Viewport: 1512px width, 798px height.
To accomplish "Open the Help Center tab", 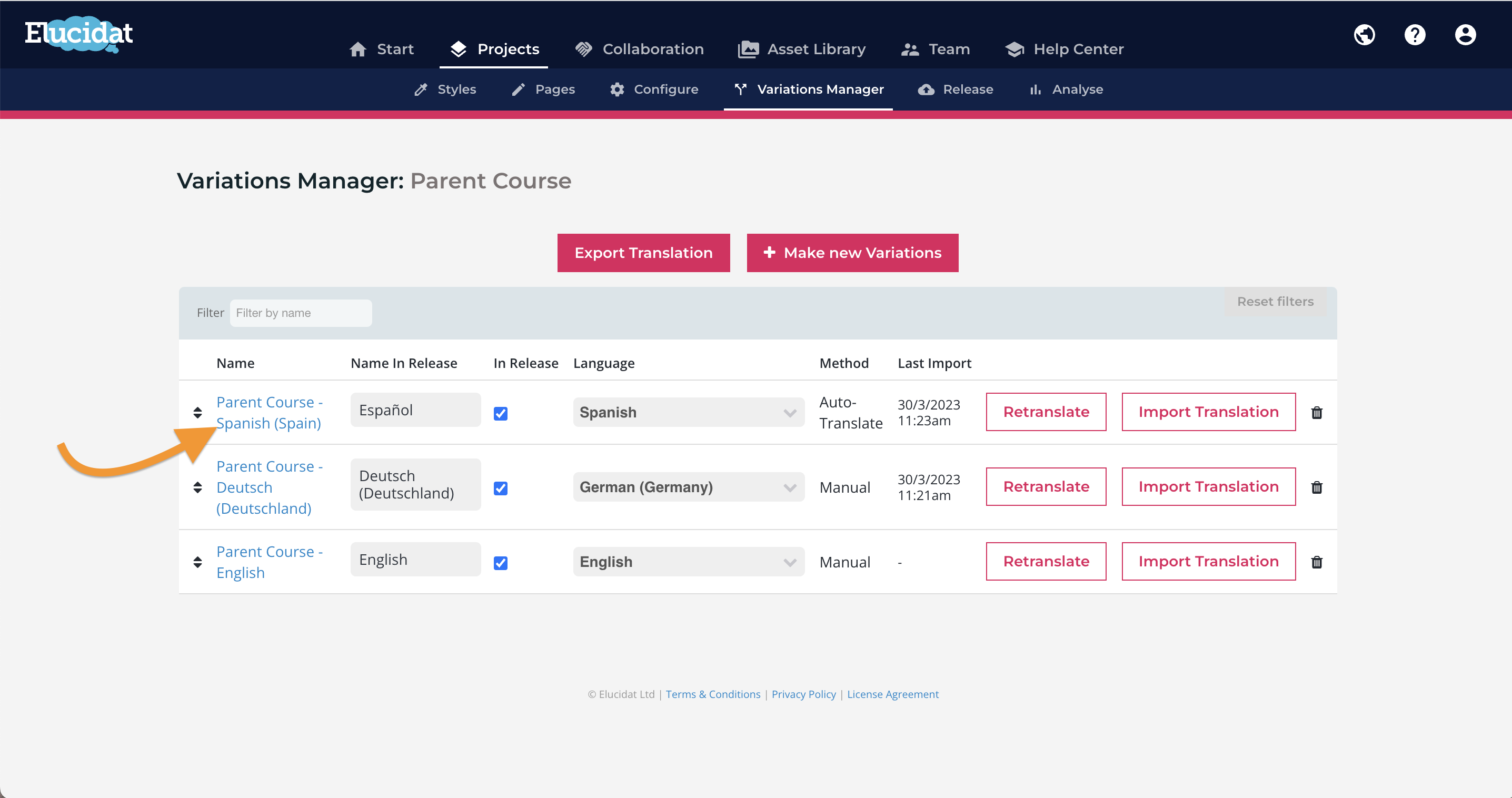I will click(x=1064, y=49).
